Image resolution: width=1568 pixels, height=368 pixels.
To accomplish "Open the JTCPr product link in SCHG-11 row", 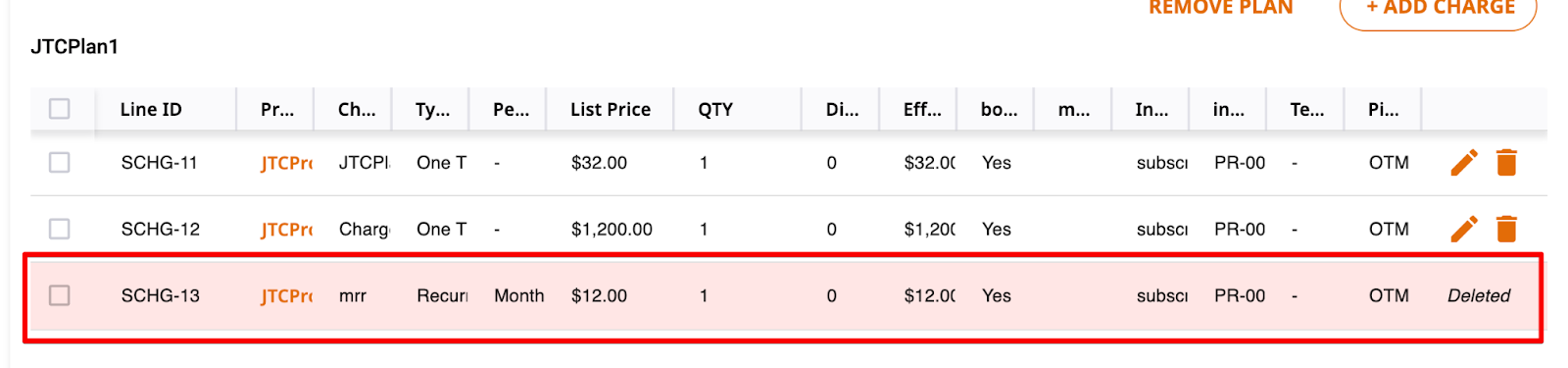I will tap(286, 163).
